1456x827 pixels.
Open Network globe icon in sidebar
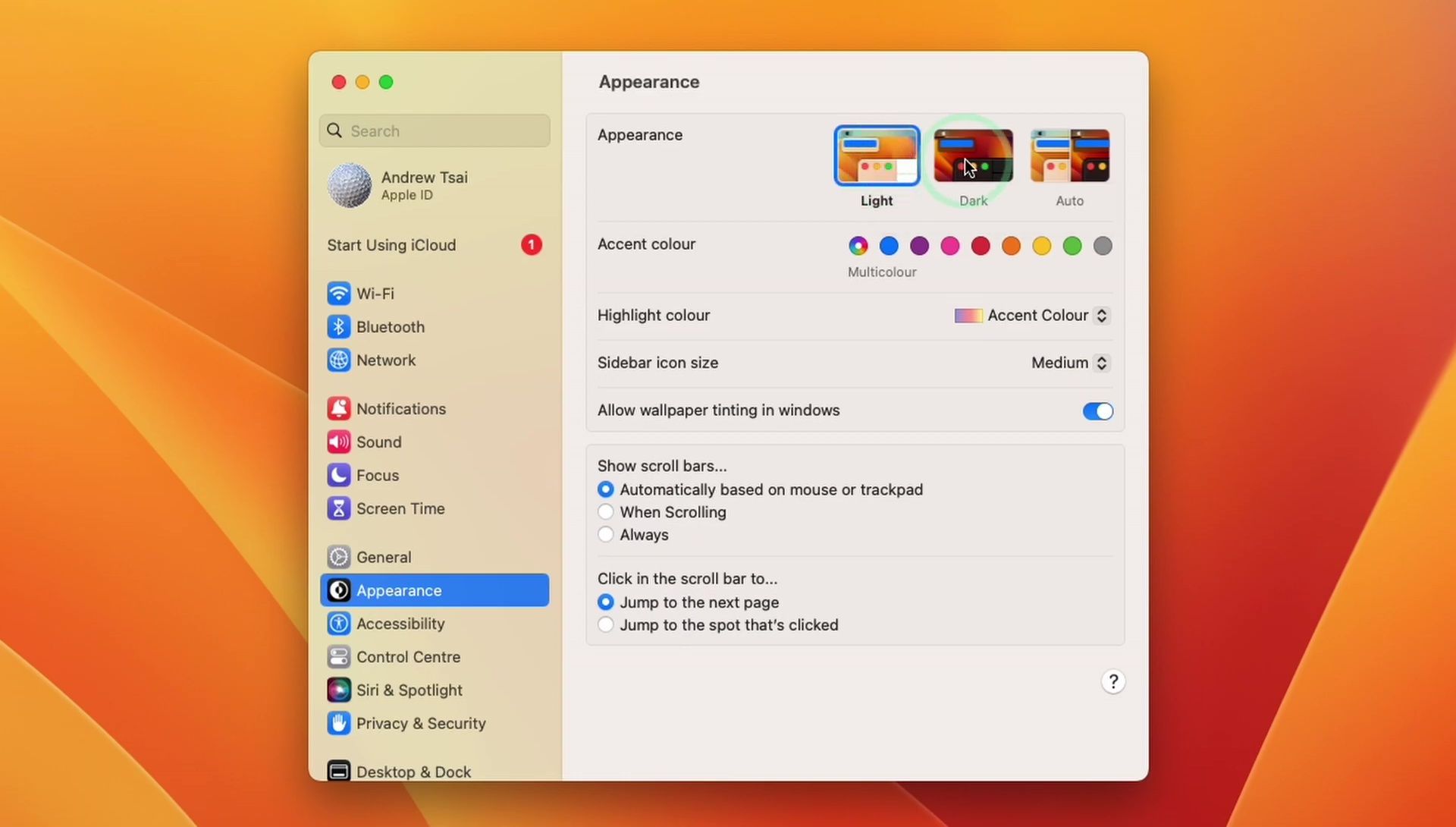(339, 360)
